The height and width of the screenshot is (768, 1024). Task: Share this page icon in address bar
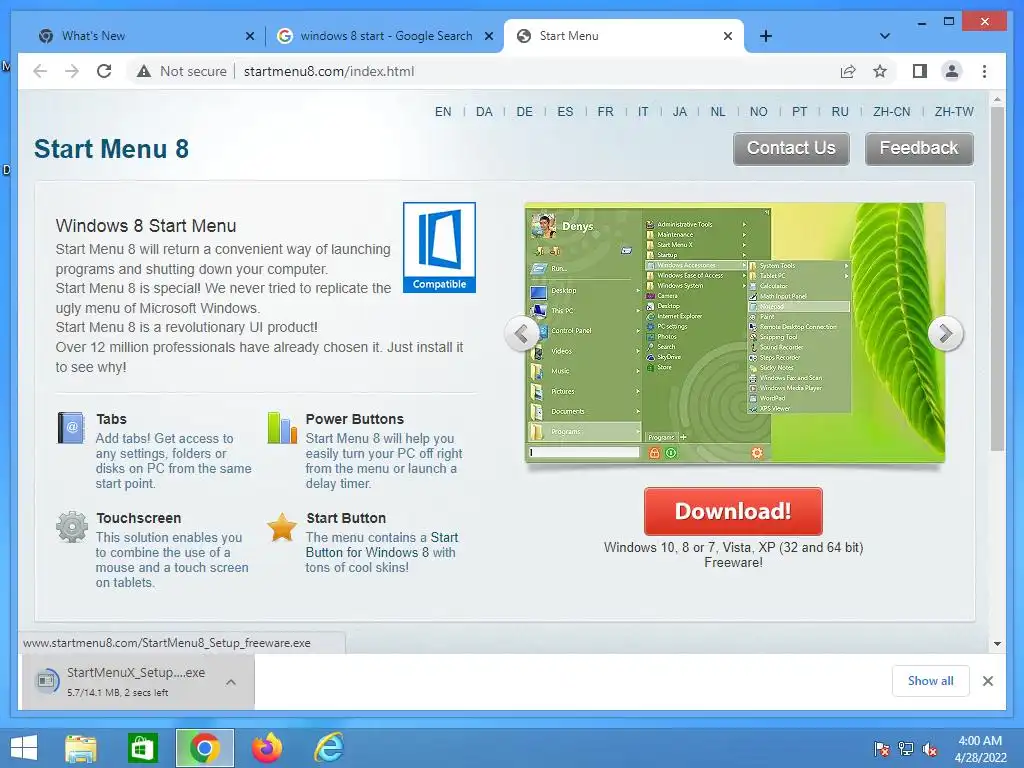click(x=848, y=71)
